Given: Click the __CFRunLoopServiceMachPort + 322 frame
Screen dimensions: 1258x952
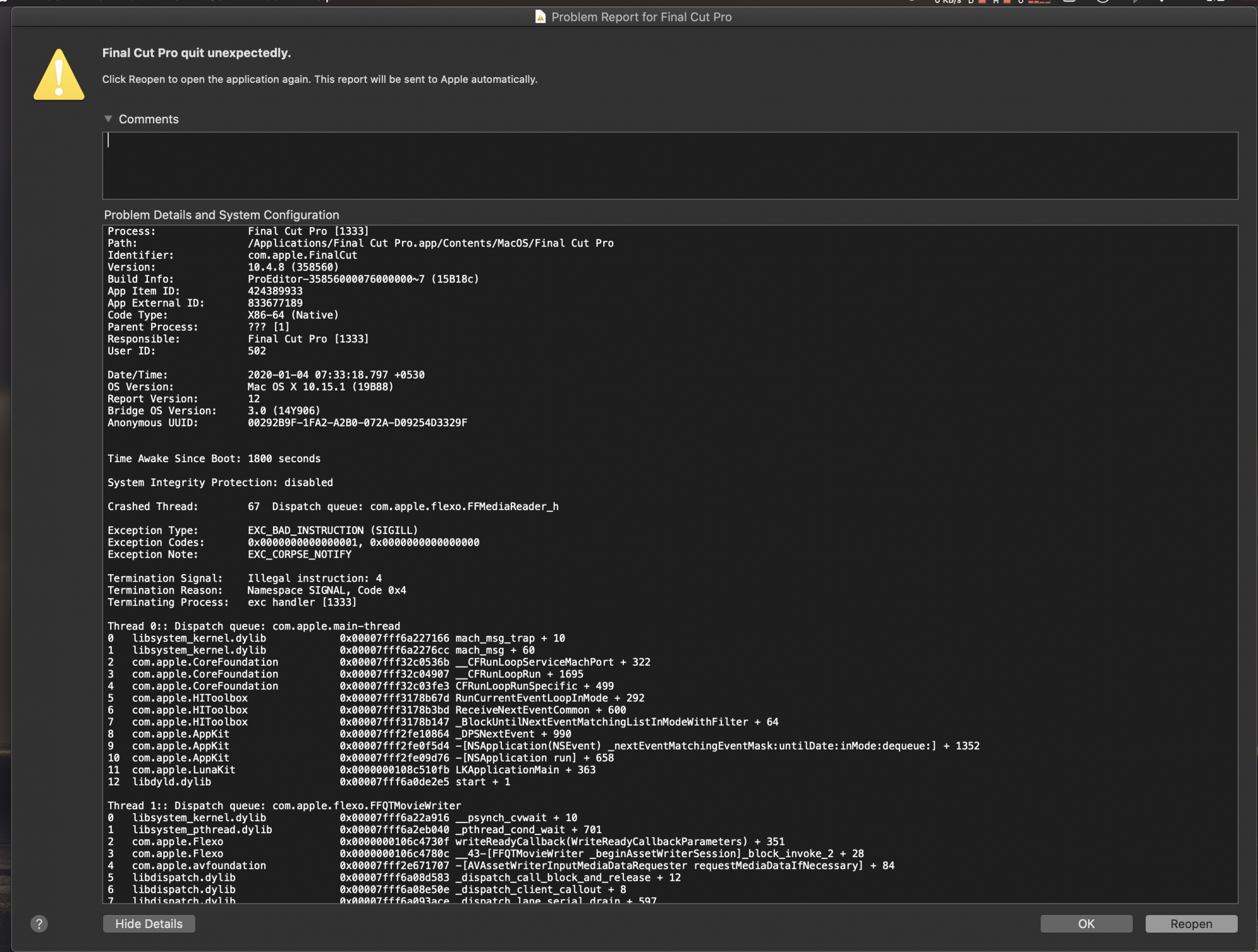Looking at the screenshot, I should (379, 662).
